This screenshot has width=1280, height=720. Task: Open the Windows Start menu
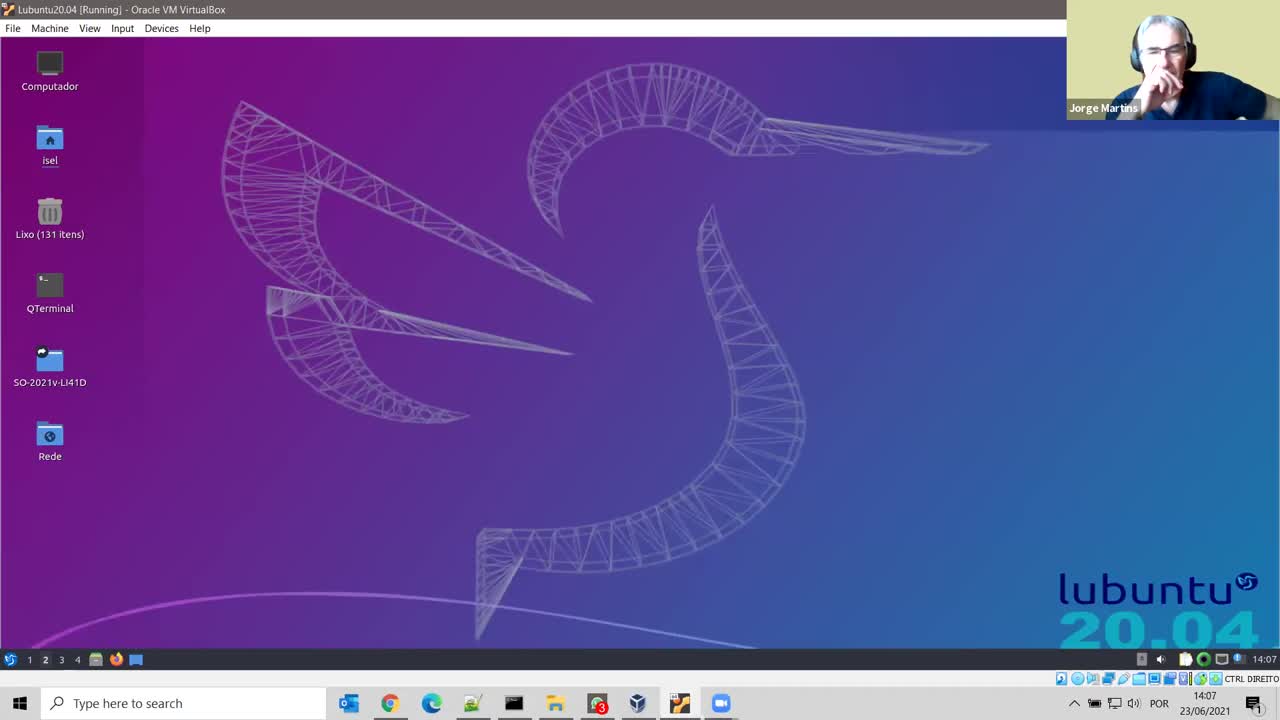20,703
